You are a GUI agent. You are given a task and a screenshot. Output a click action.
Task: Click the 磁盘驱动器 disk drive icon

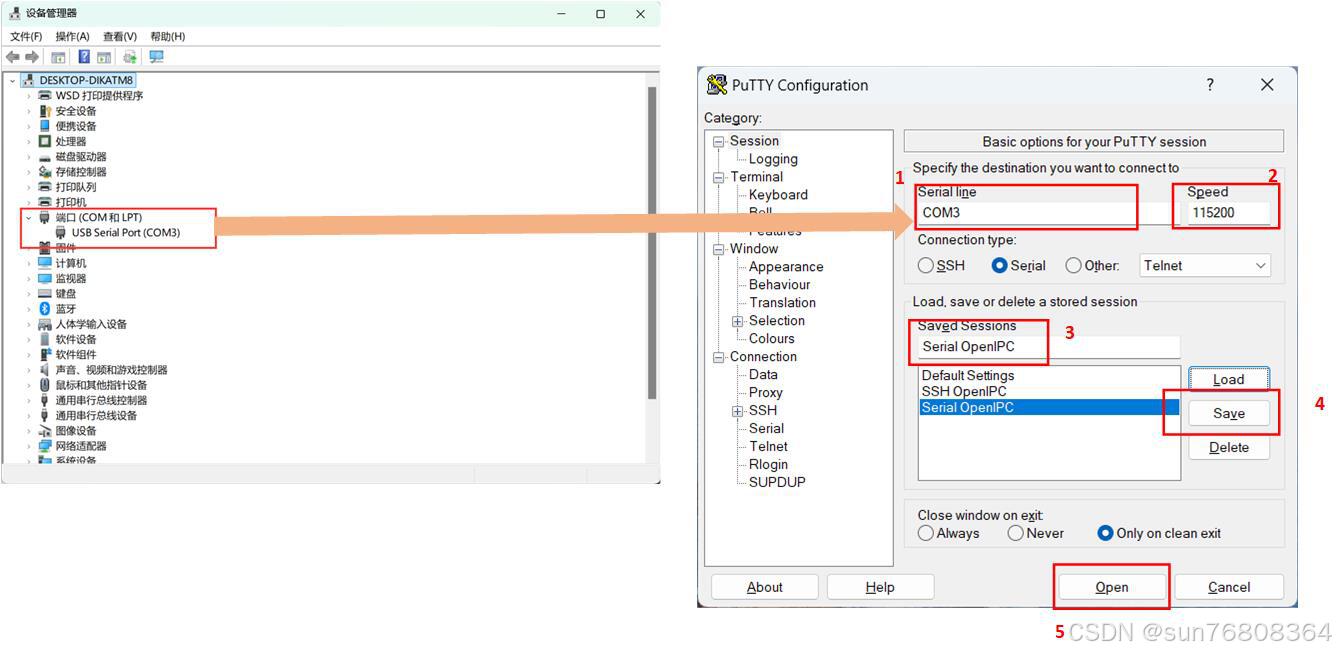(x=45, y=157)
